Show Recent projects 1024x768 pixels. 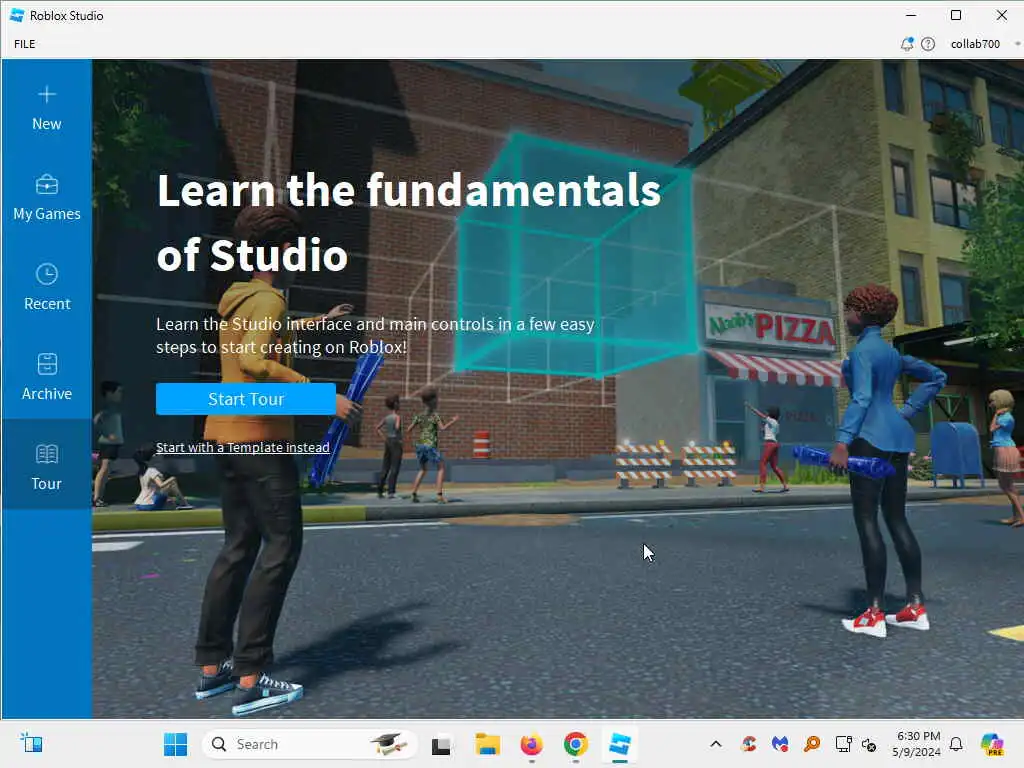pyautogui.click(x=46, y=288)
